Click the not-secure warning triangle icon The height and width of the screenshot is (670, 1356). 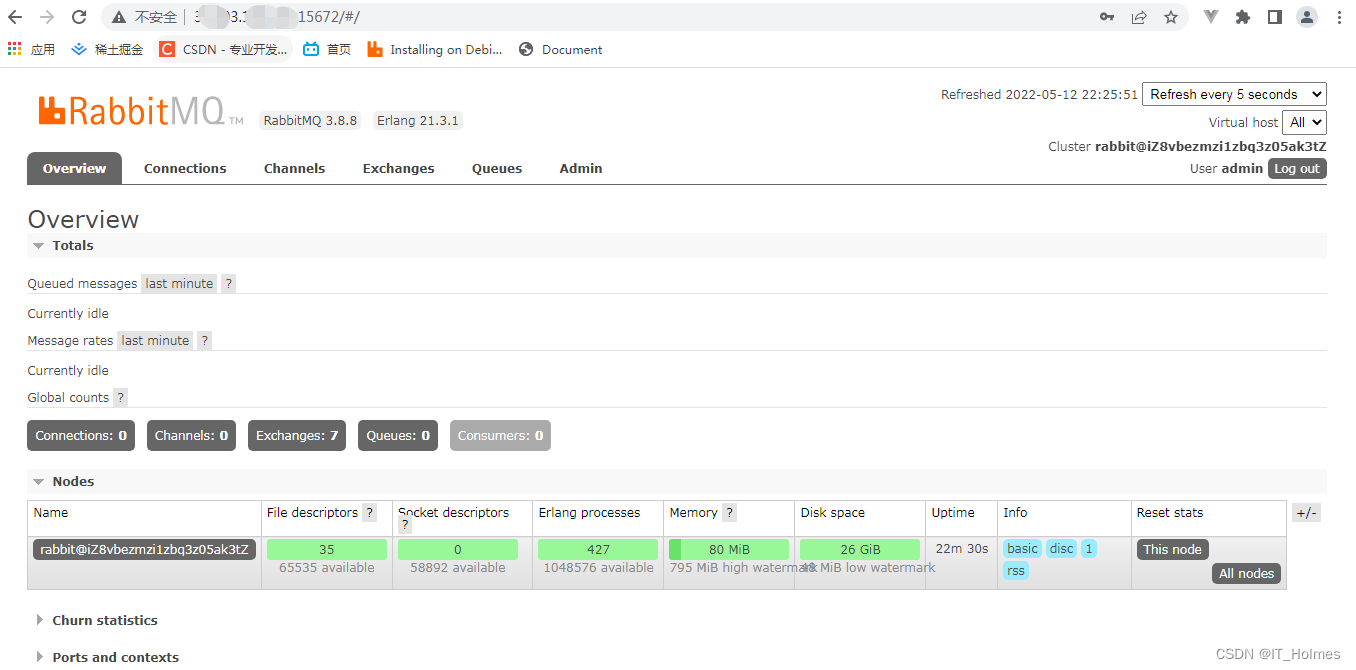(119, 17)
